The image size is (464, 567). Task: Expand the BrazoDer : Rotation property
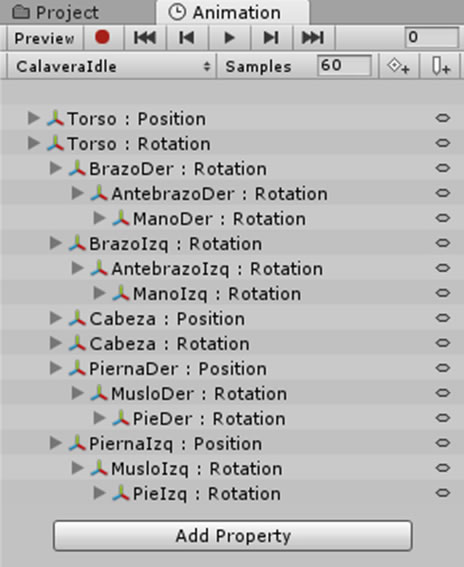coord(55,168)
